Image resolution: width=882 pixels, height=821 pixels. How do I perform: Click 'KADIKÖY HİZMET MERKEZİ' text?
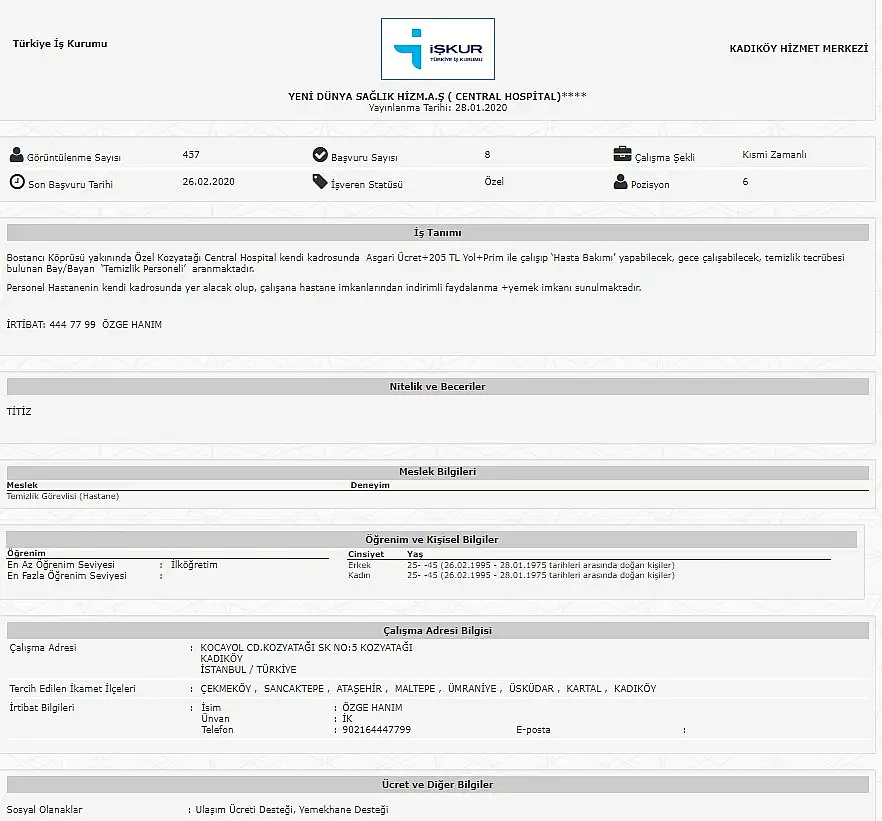click(799, 48)
